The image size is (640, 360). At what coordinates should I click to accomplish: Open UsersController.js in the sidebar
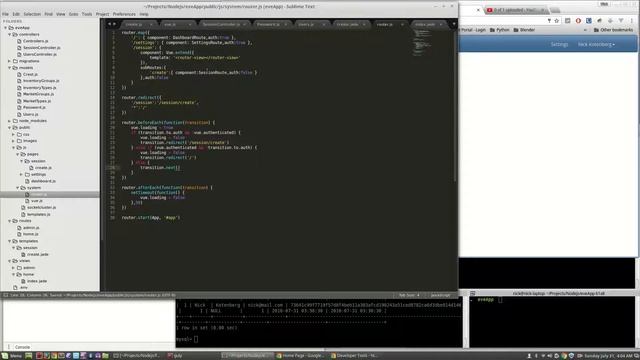pos(40,54)
